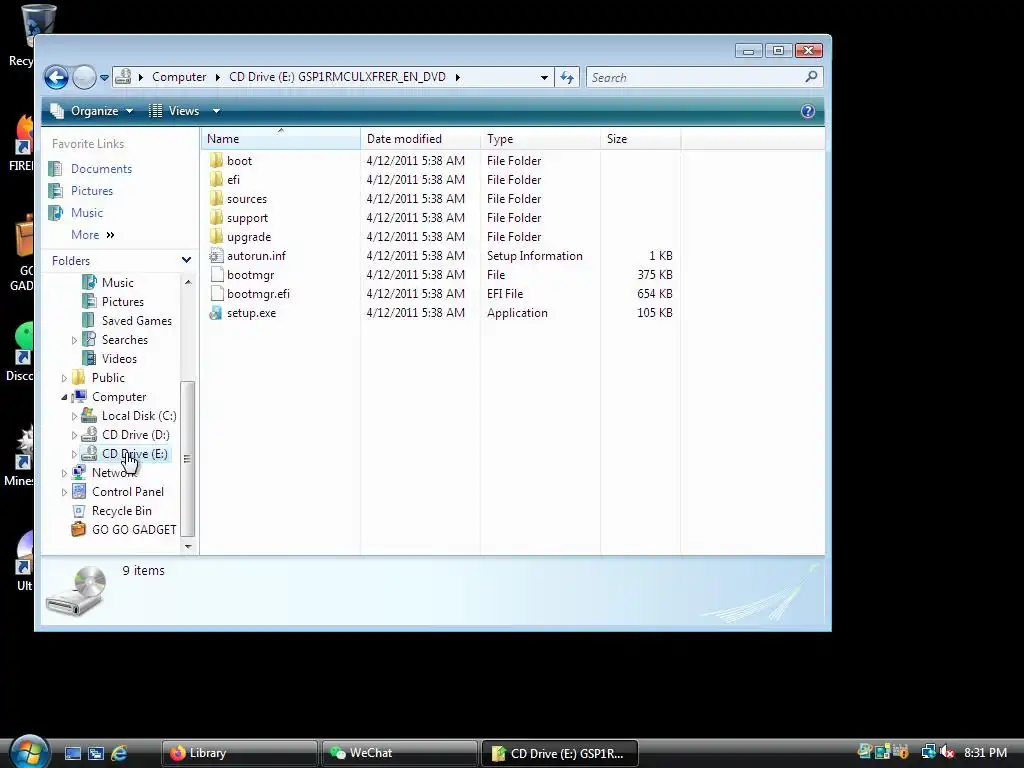
Task: Open the Views dropdown arrow
Action: pyautogui.click(x=216, y=111)
